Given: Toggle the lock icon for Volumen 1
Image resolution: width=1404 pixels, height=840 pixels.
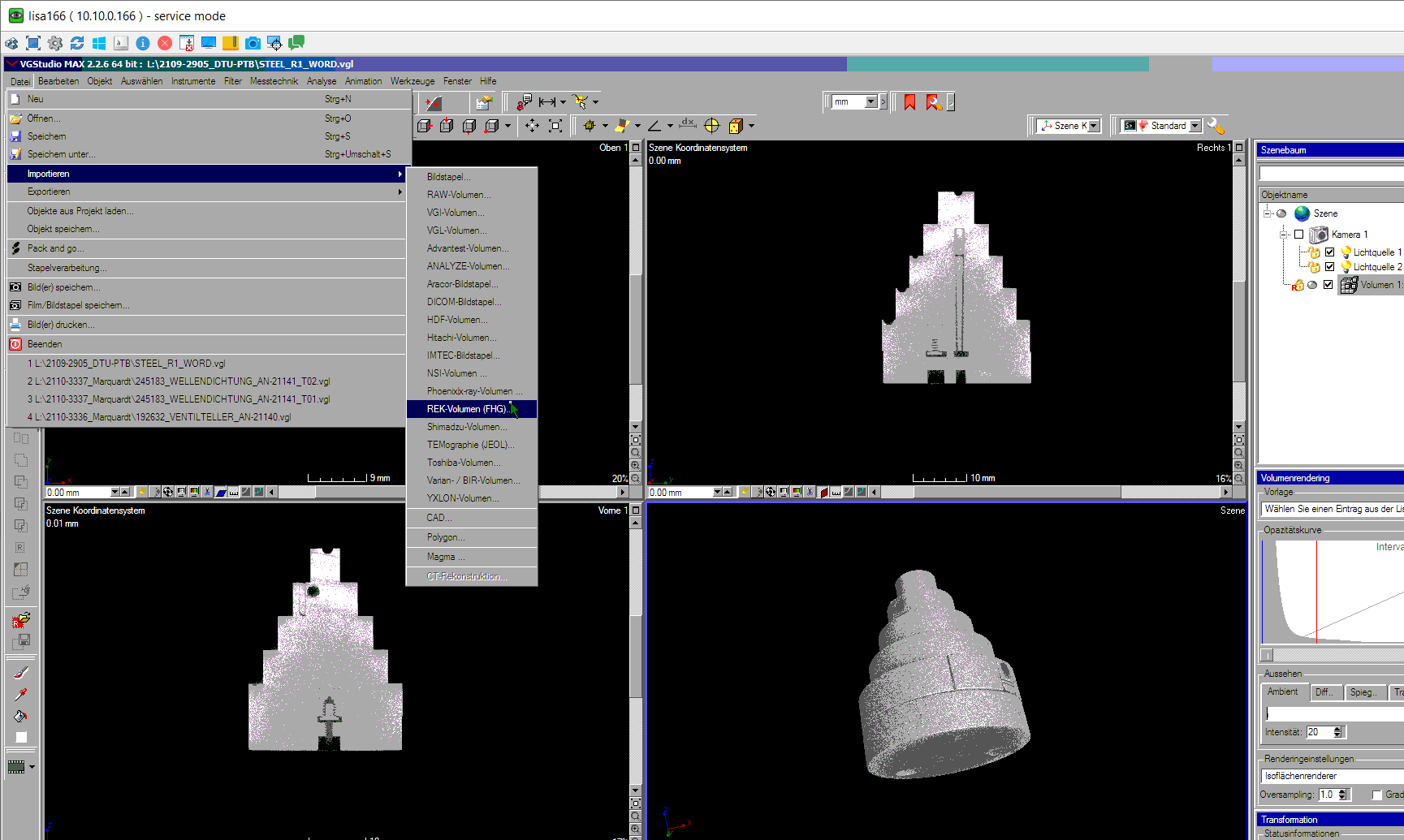Looking at the screenshot, I should [1298, 285].
